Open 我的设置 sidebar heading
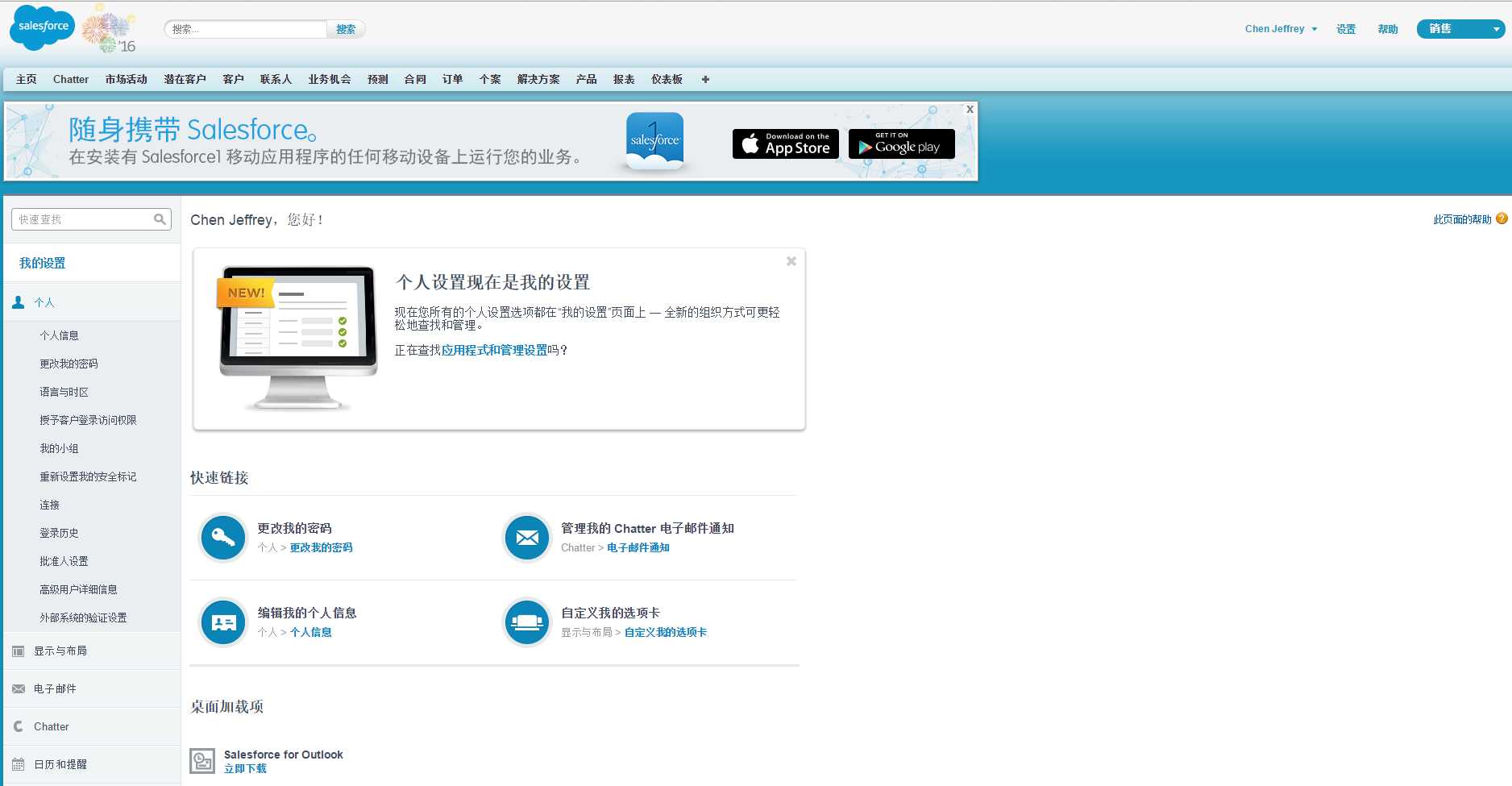Image resolution: width=1512 pixels, height=786 pixels. tap(43, 263)
